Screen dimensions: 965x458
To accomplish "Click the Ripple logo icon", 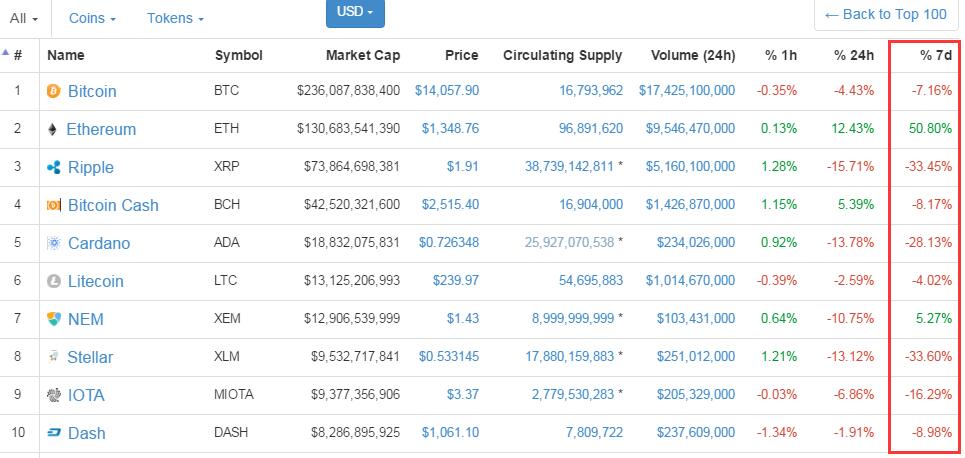I will pyautogui.click(x=54, y=167).
